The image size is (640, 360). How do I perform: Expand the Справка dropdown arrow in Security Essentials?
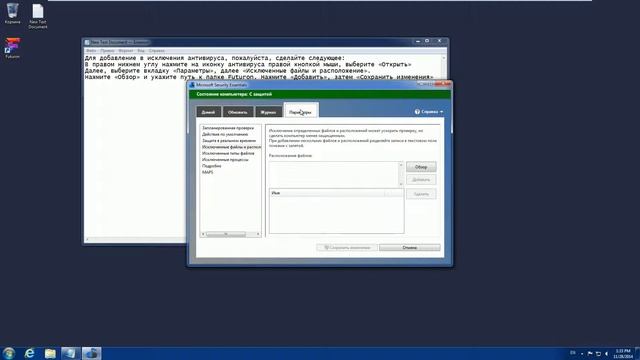click(442, 112)
